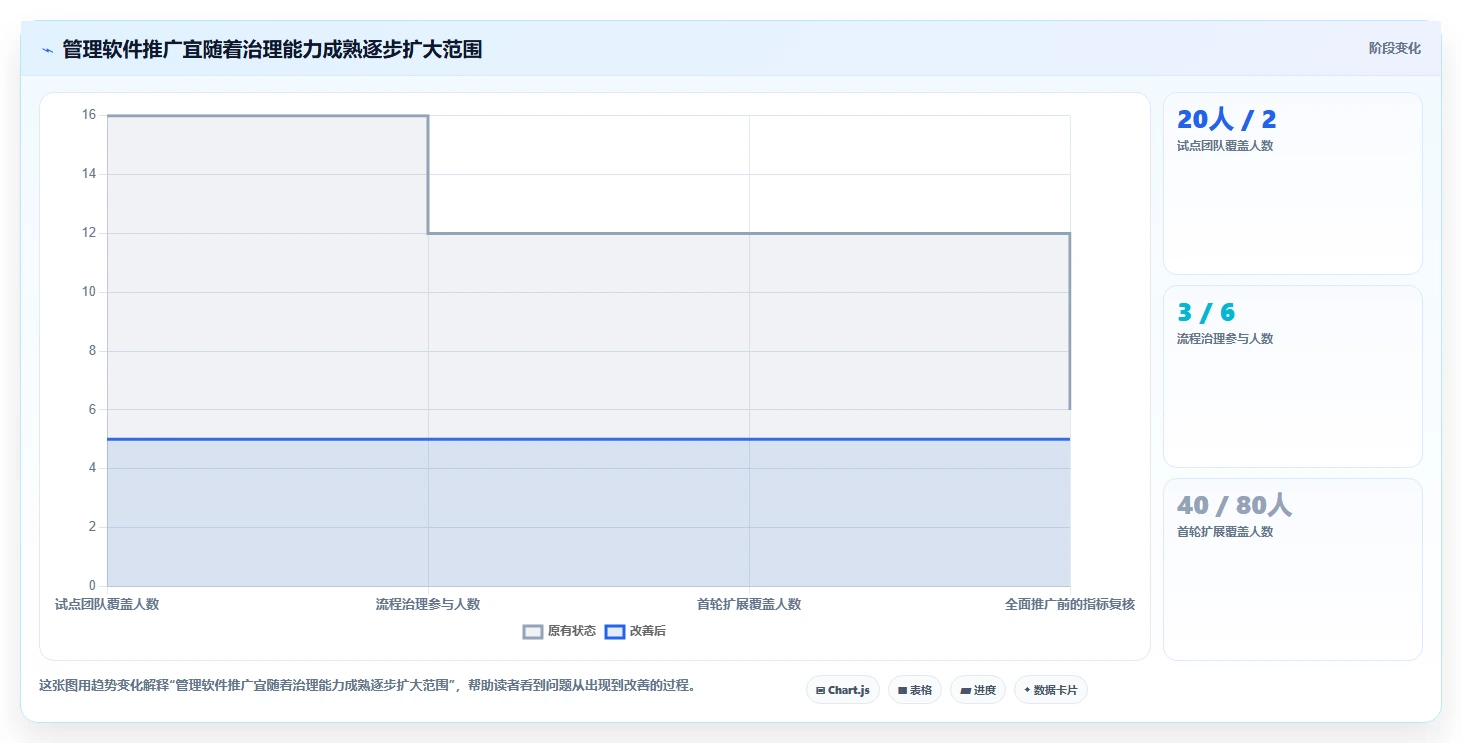
Task: Click the blue 改善后 line in the chart
Action: (x=588, y=439)
